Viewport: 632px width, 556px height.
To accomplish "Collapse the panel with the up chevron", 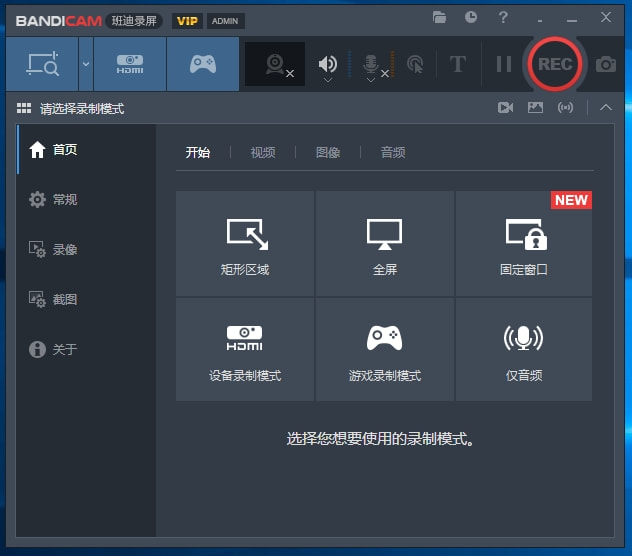I will pyautogui.click(x=605, y=107).
